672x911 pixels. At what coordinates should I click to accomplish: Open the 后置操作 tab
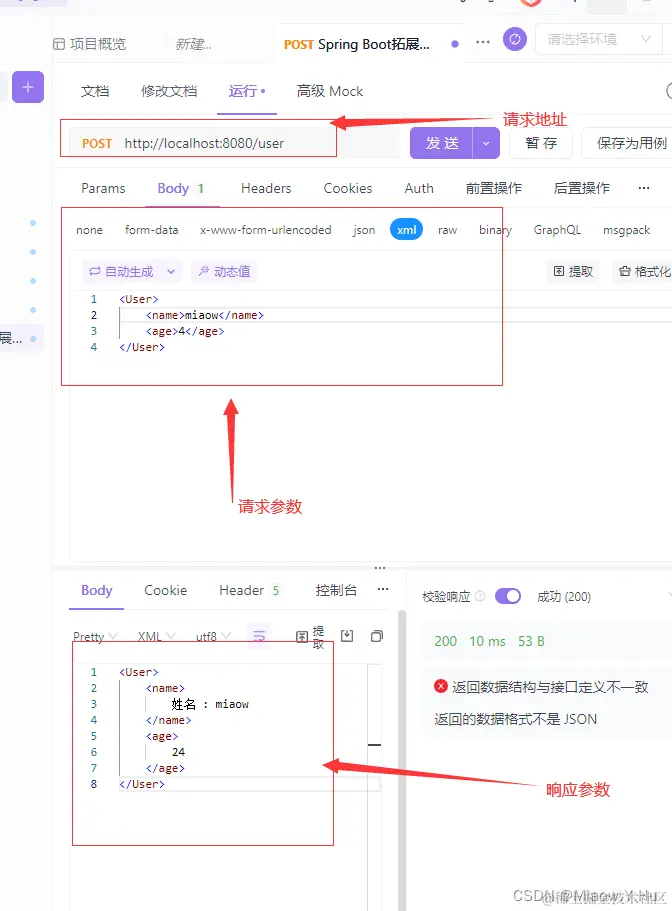click(581, 188)
